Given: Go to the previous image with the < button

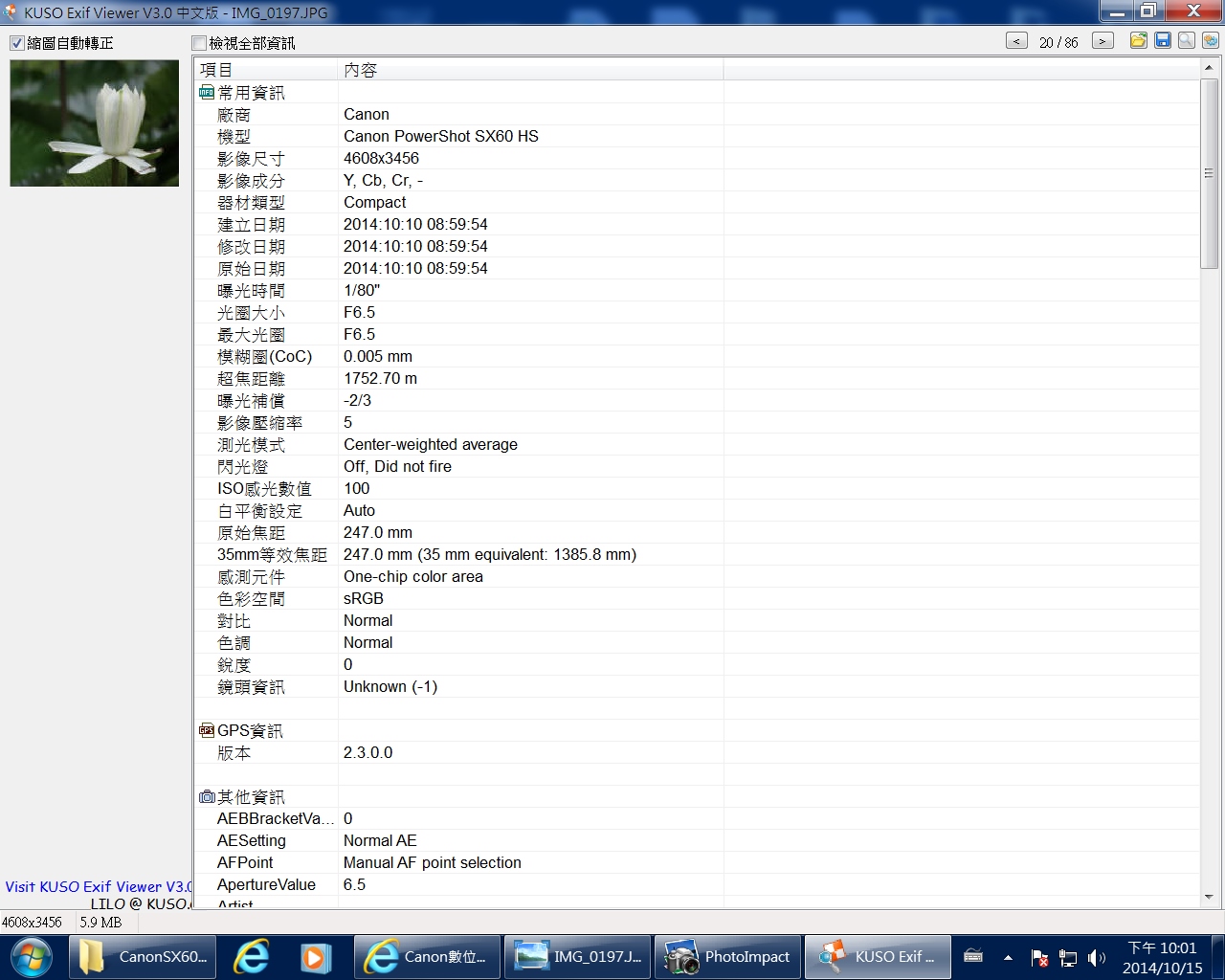Looking at the screenshot, I should point(1016,41).
